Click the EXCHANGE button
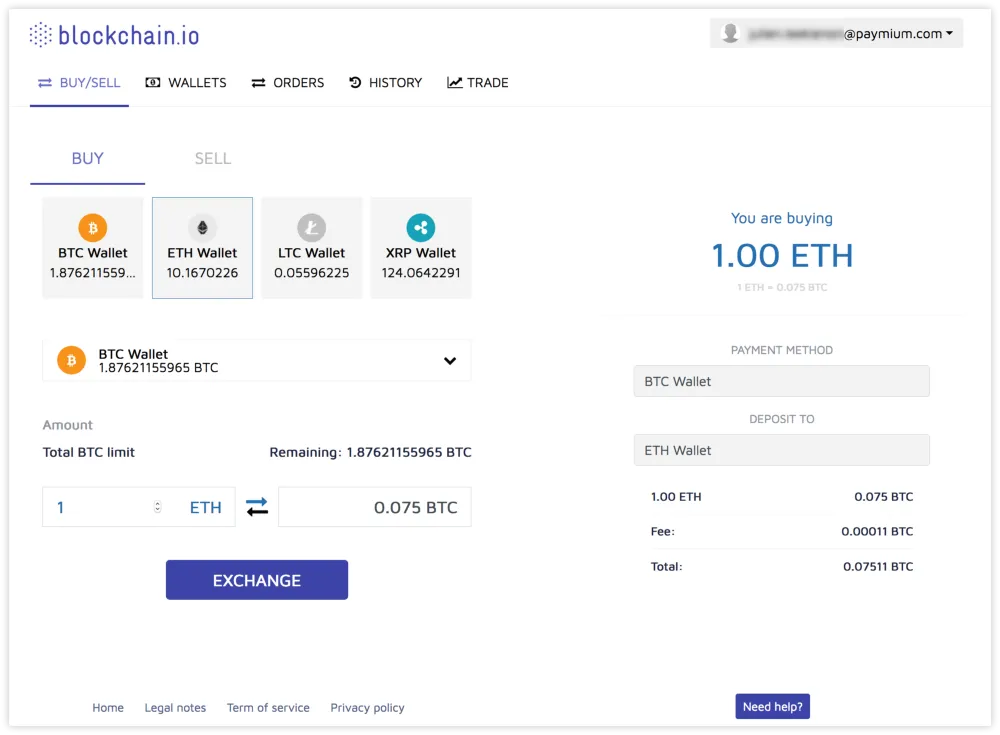 (x=257, y=580)
